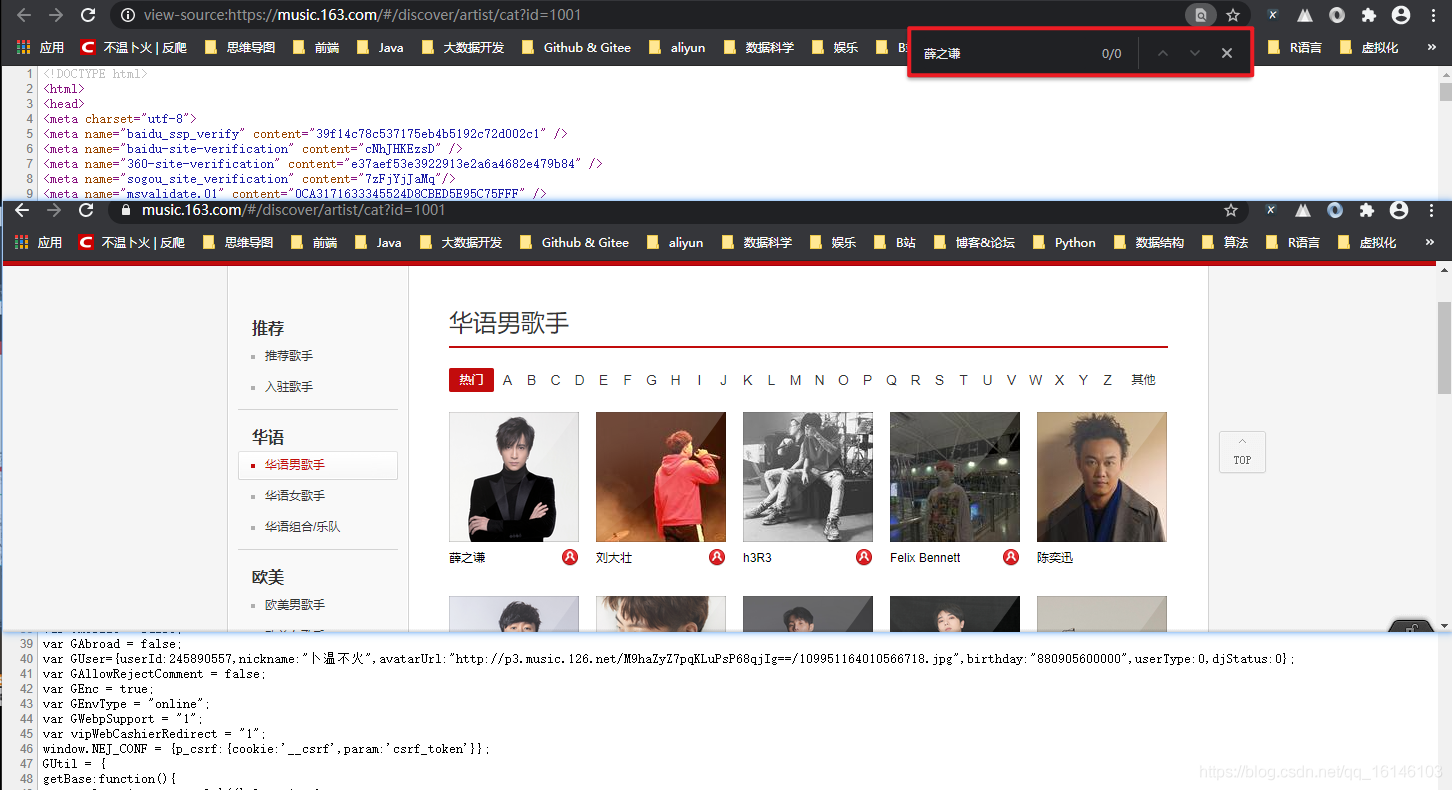
Task: Open aliyun folder in the music.163.com window
Action: coord(675,242)
